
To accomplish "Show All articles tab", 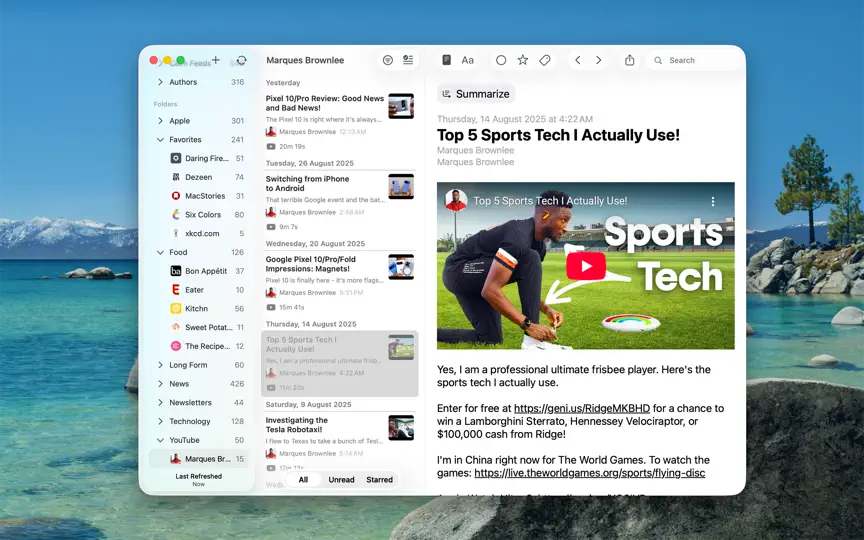I will click(x=303, y=479).
